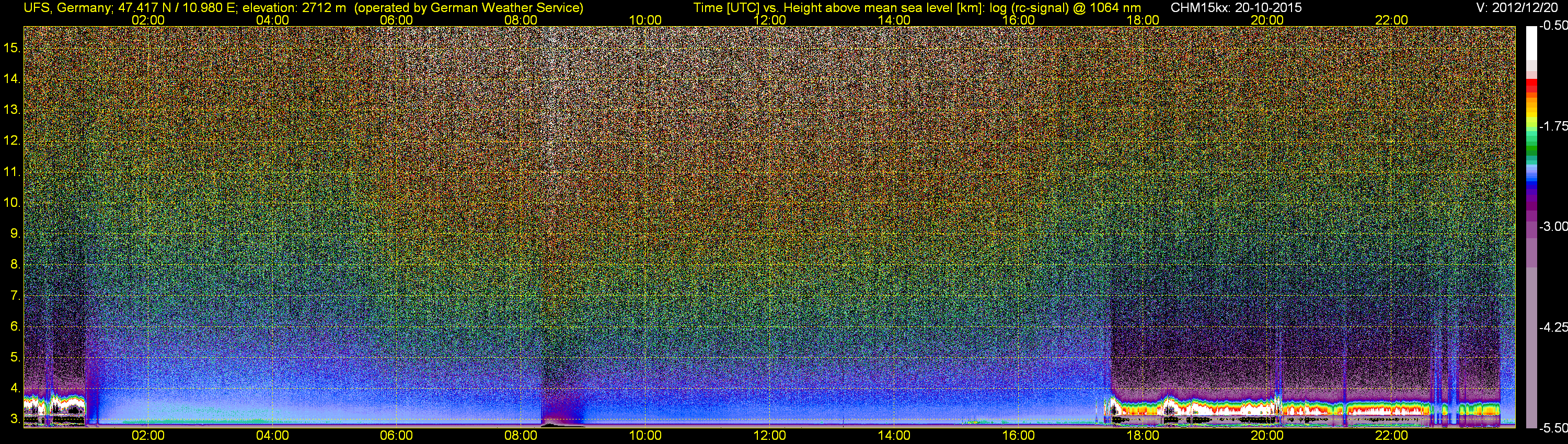This screenshot has height=444, width=1568.
Task: Click the 02:00 label on the top time axis
Action: click(x=148, y=20)
